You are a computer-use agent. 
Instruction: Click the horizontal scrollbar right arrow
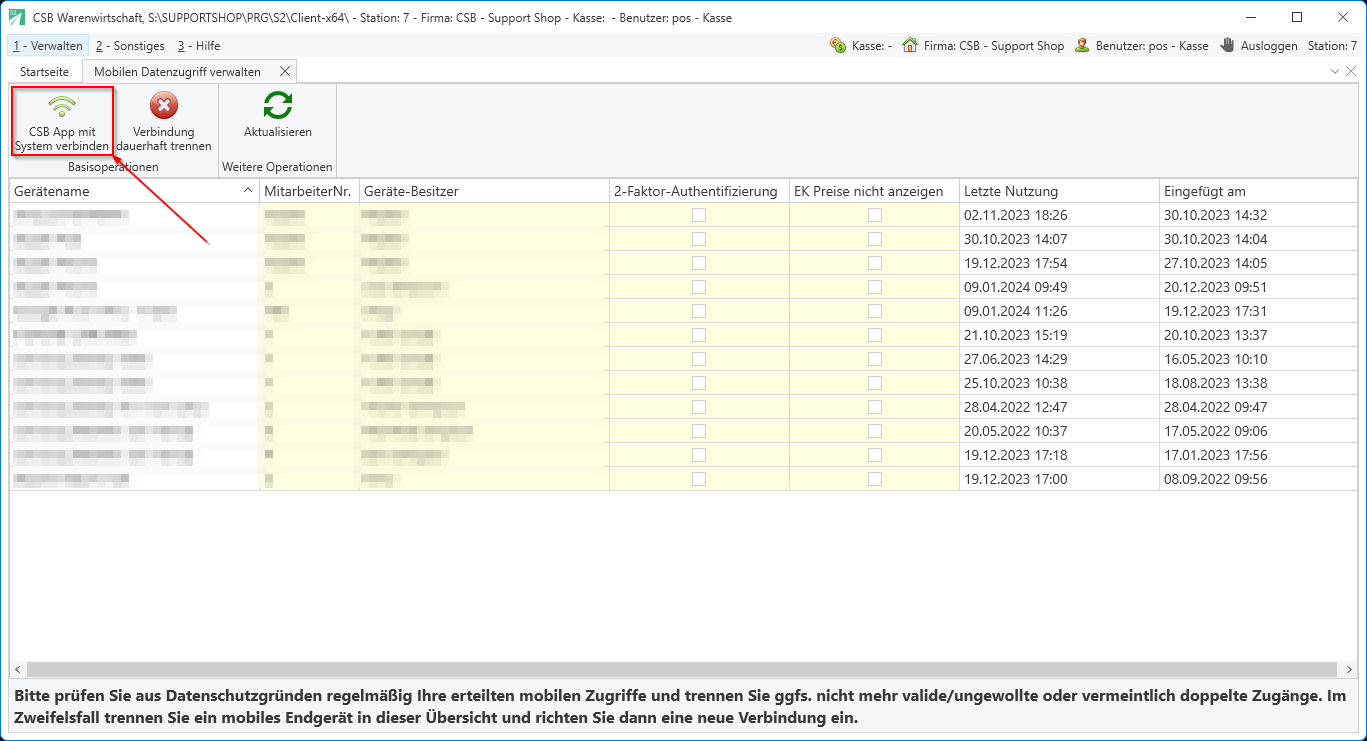tap(1348, 670)
